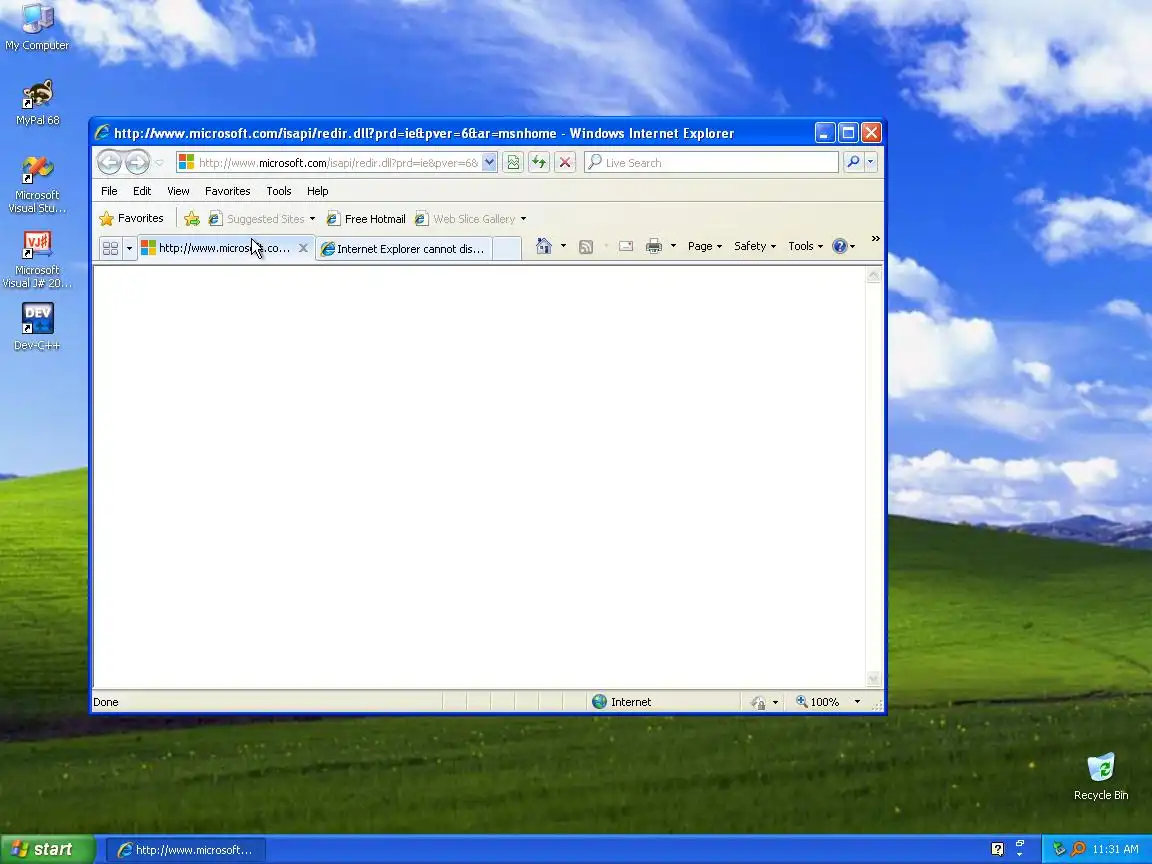The width and height of the screenshot is (1152, 864).
Task: Click the RSS Feeds icon
Action: [586, 247]
